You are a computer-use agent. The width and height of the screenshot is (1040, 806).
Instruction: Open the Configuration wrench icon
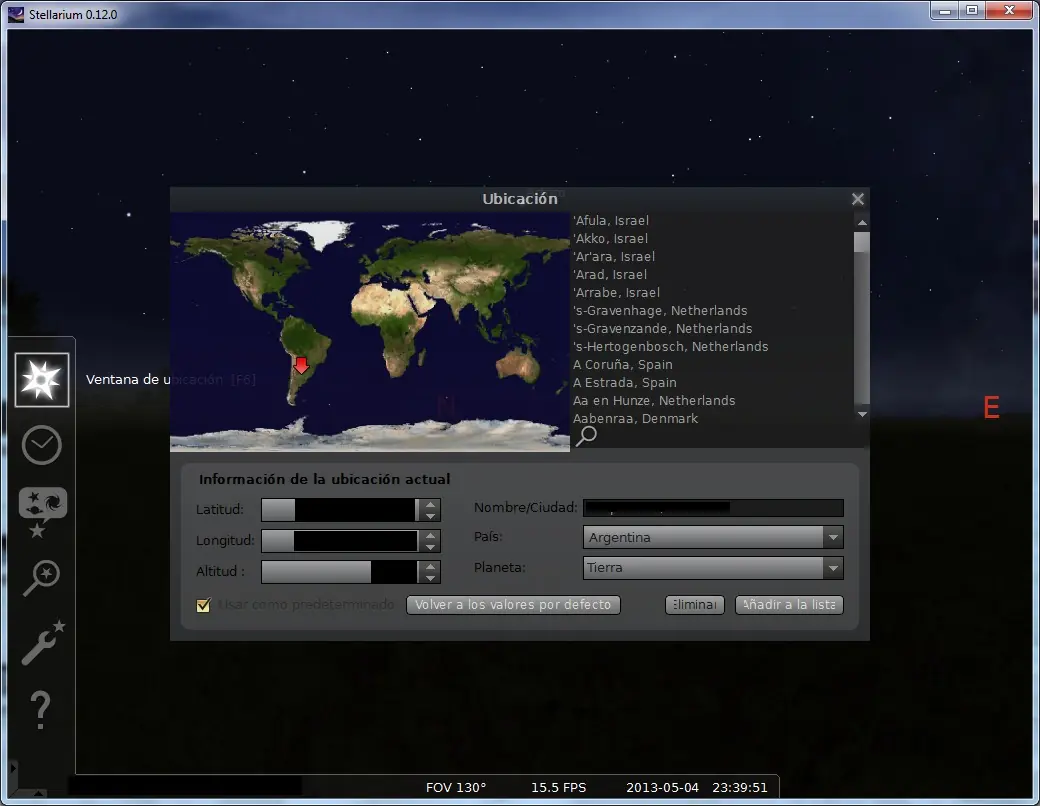(x=42, y=642)
